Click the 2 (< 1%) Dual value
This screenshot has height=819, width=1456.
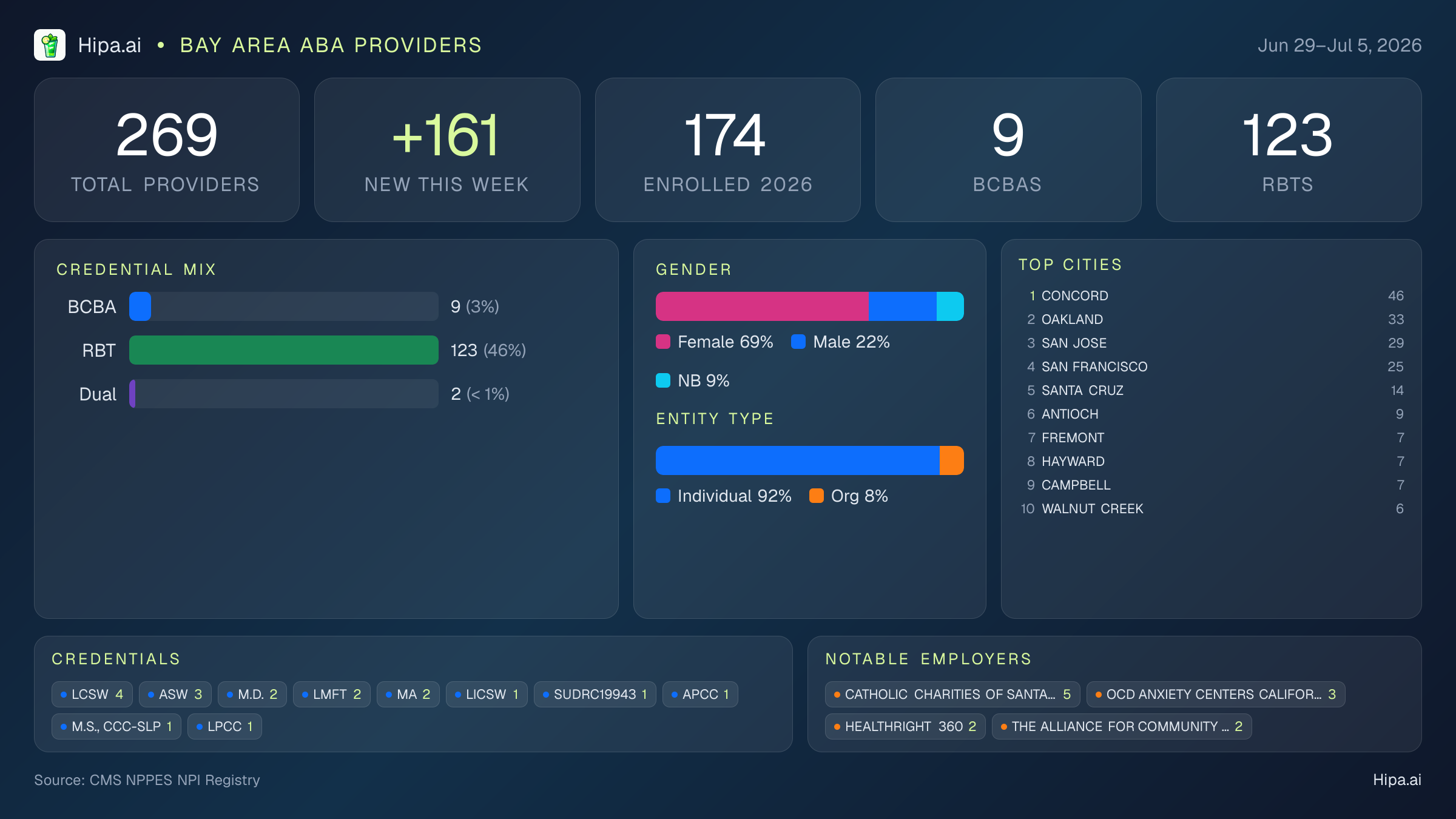click(x=480, y=394)
